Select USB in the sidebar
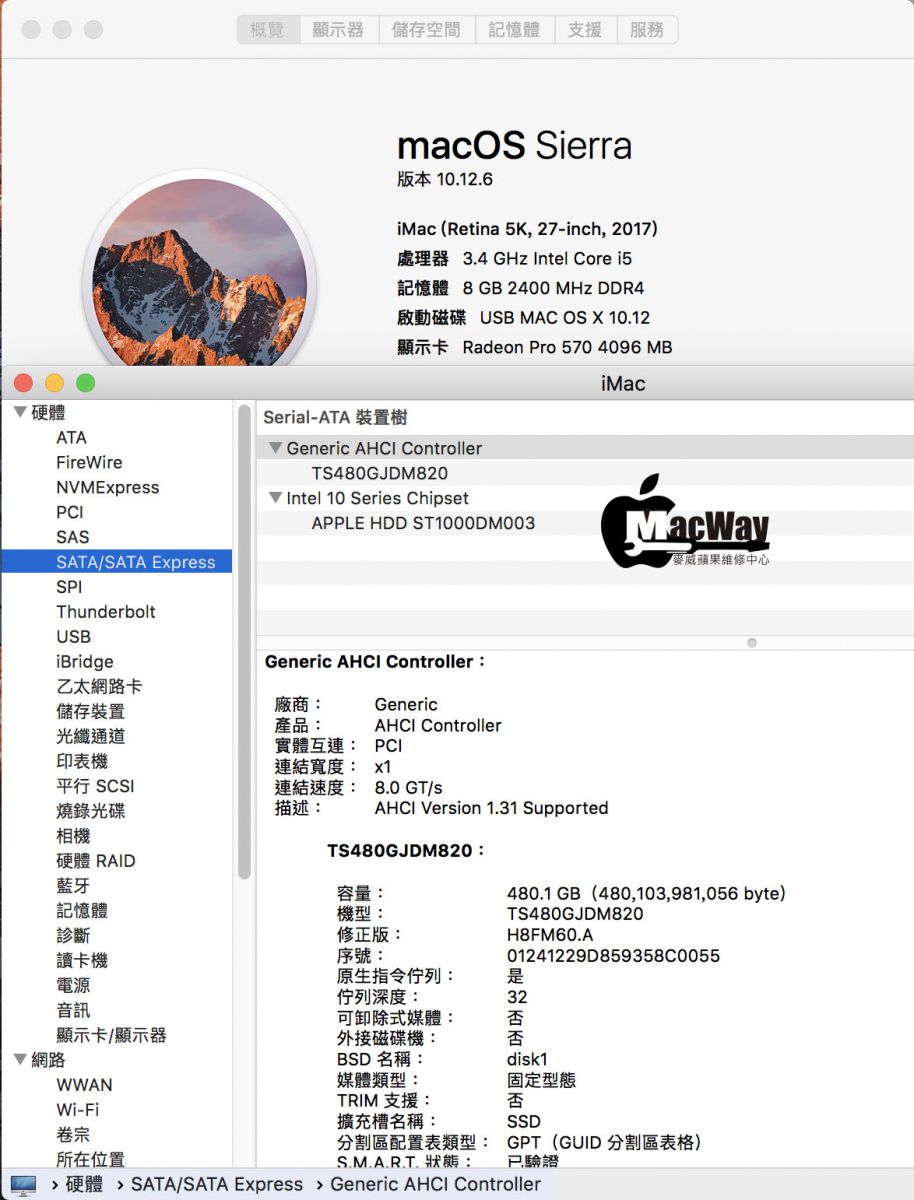Viewport: 914px width, 1200px height. pos(73,637)
